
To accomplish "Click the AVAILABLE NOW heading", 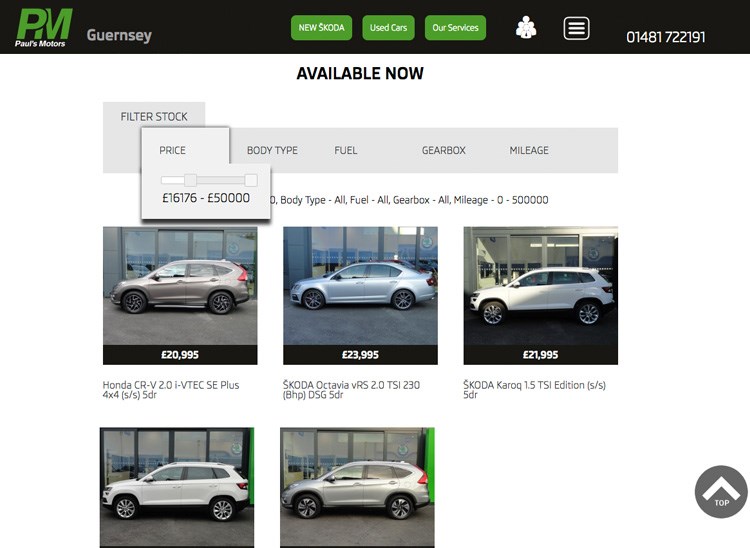I will (x=360, y=73).
